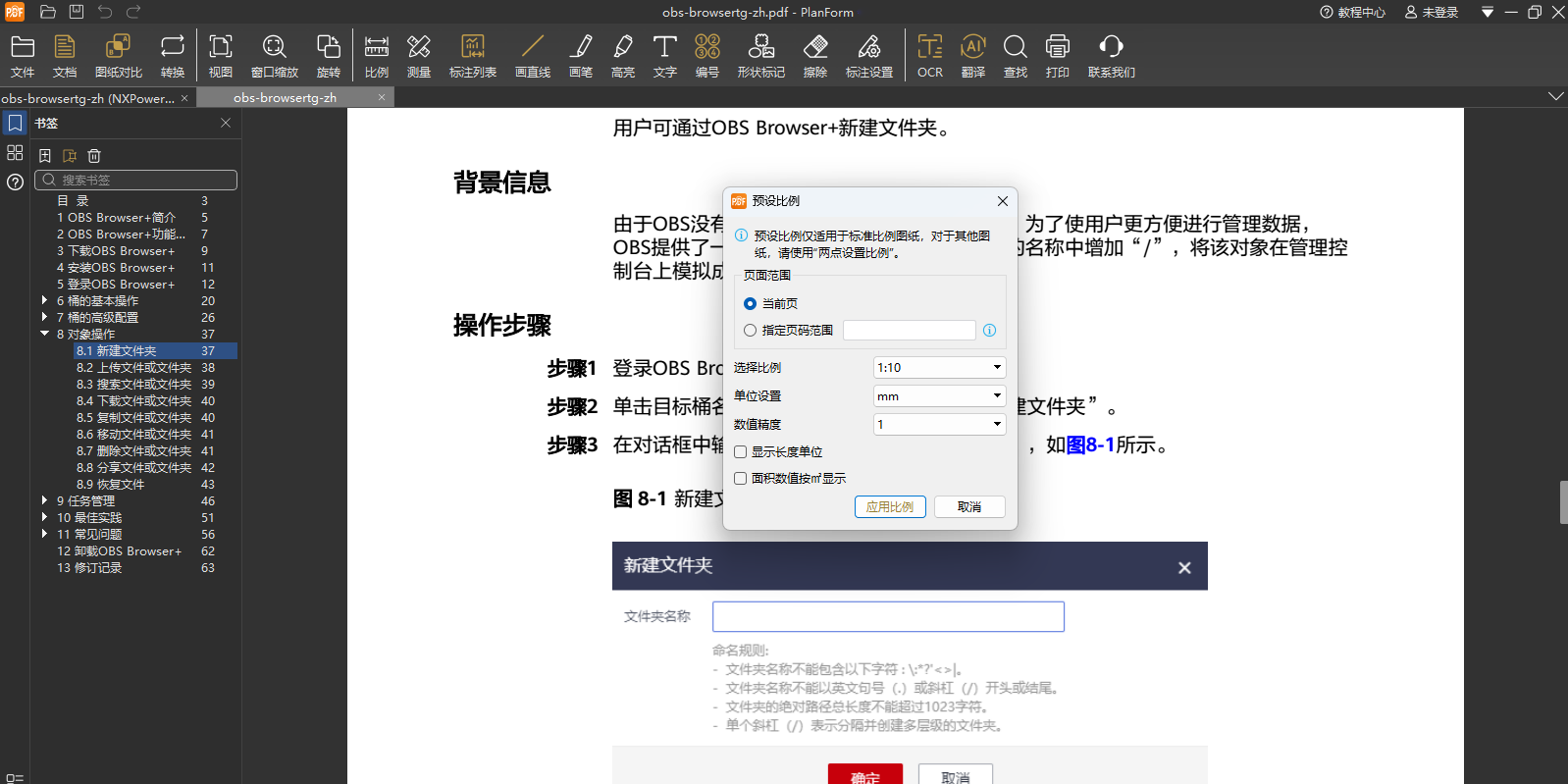Screen dimensions: 1568x784
Task: Open the 标注列表 annotation list
Action: coord(472,56)
